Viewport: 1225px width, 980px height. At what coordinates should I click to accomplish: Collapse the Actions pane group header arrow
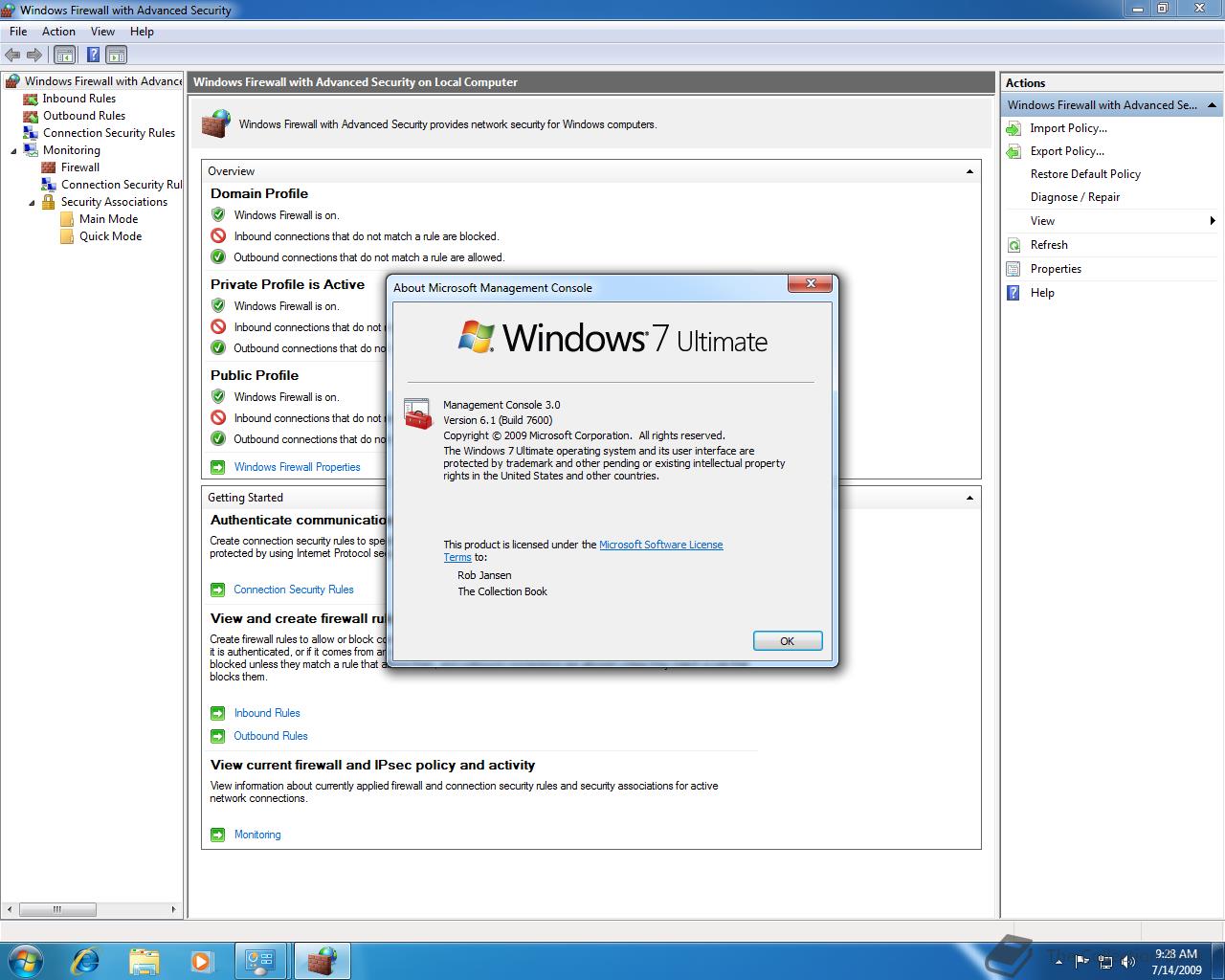tap(1212, 105)
